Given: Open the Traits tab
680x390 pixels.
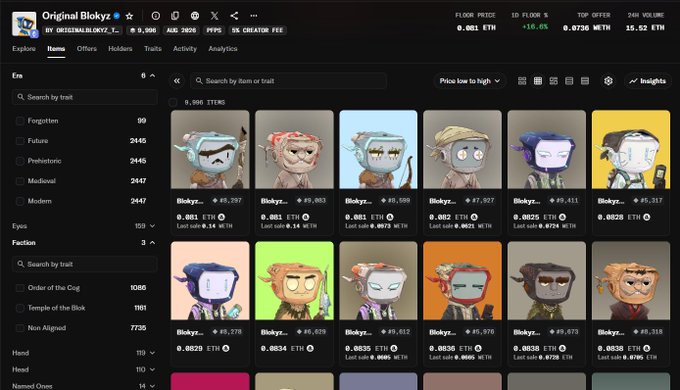Looking at the screenshot, I should click(x=153, y=49).
